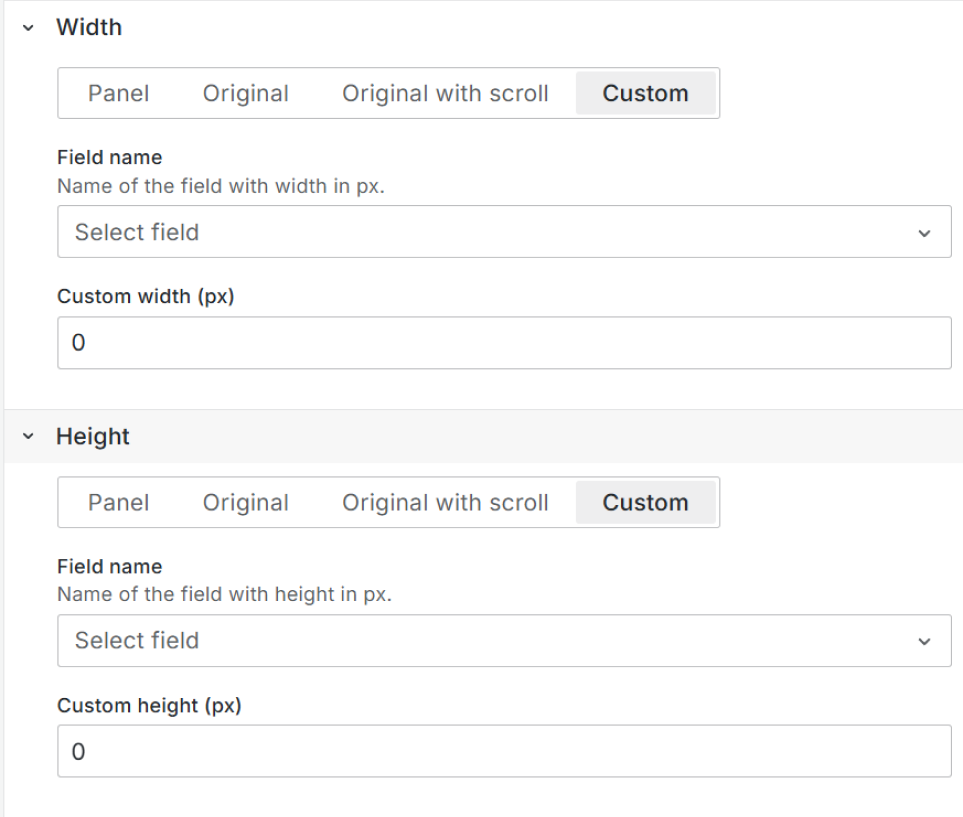Image resolution: width=963 pixels, height=817 pixels.
Task: Click the height field dropdown arrow icon
Action: [x=923, y=642]
